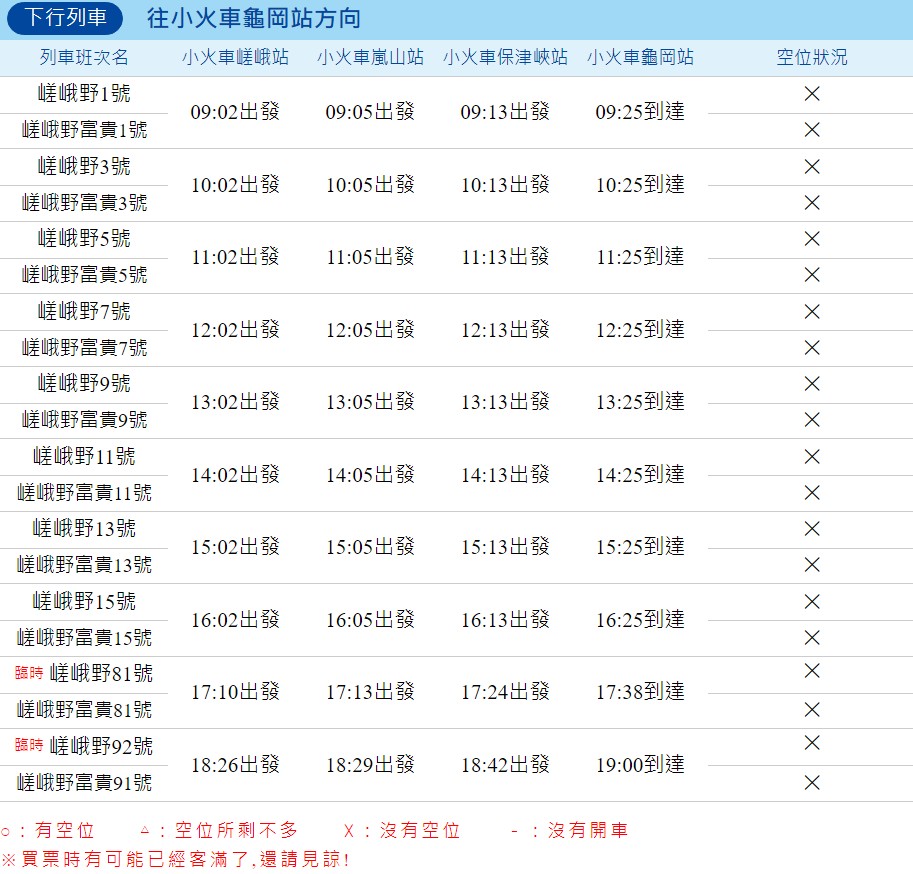Viewport: 913px width, 874px height.
Task: Click the sold-out X for 嵯峨野富貴5號
Action: (812, 274)
